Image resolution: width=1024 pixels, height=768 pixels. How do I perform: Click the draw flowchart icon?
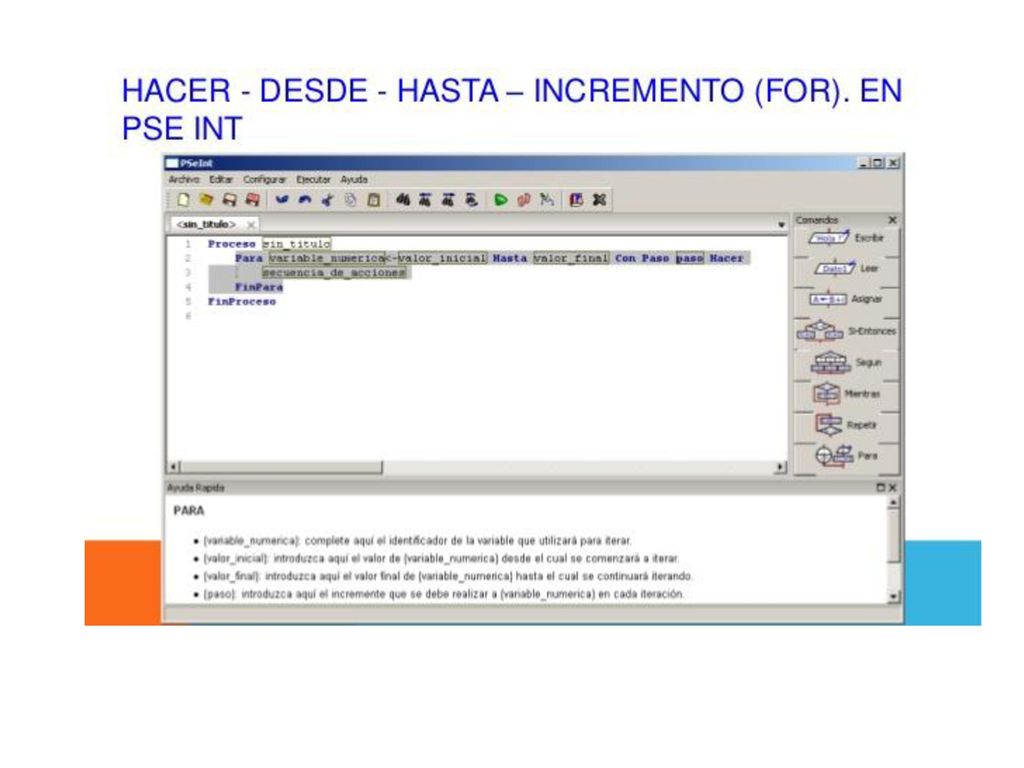tap(547, 200)
